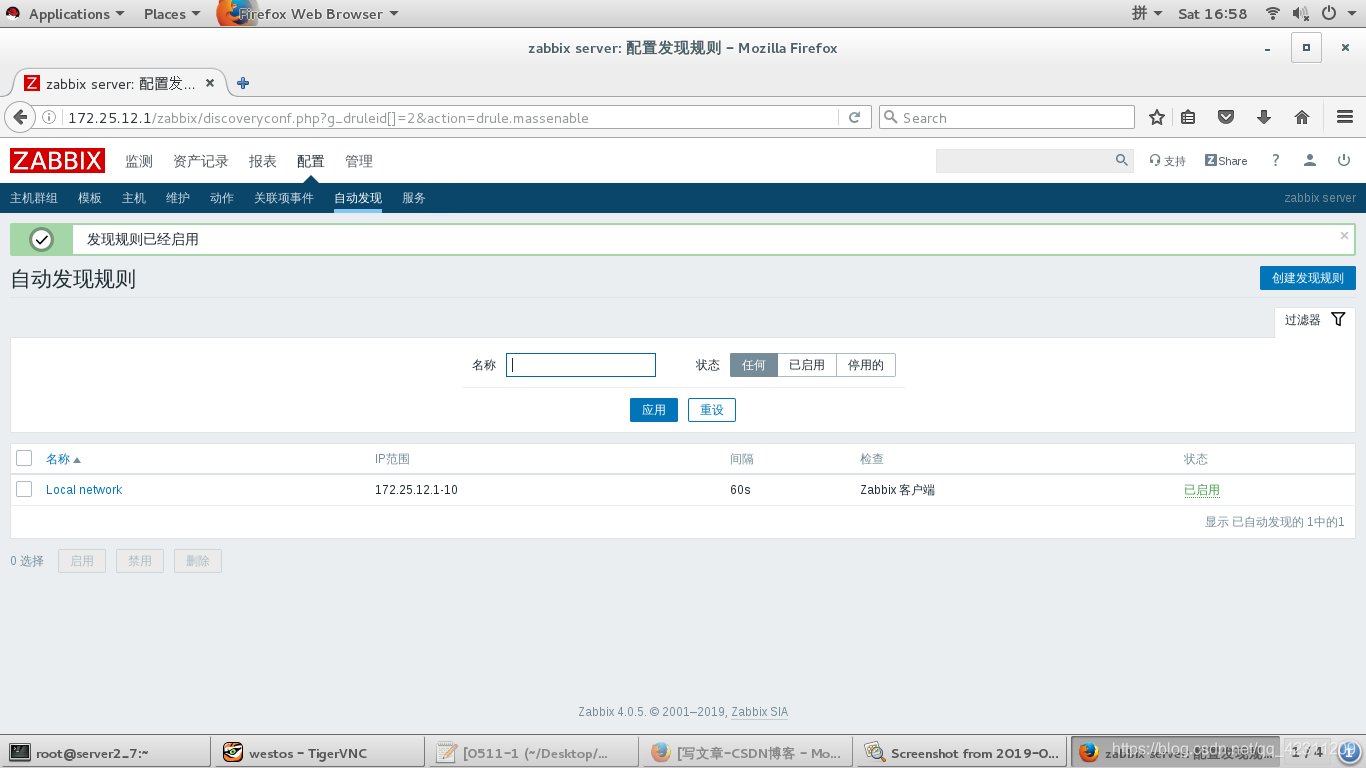Click the 创建发现规则 button
This screenshot has width=1366, height=768.
1308,278
